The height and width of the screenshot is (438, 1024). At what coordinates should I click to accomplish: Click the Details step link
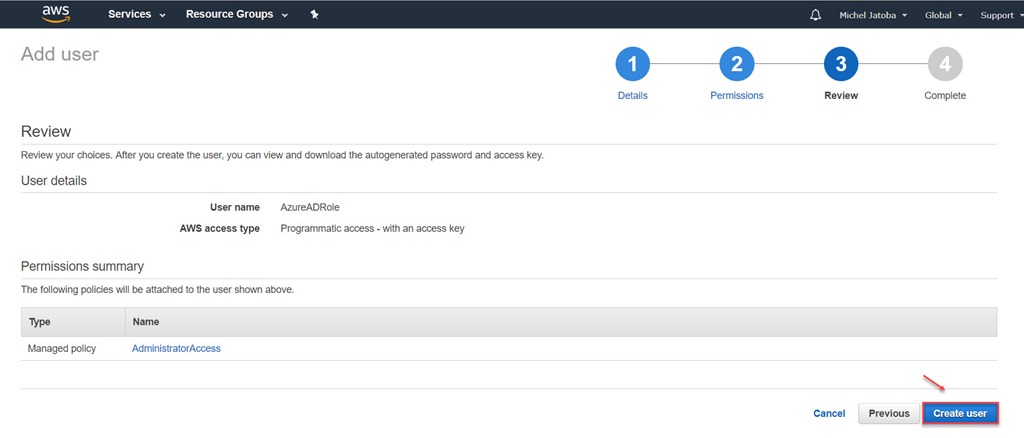pyautogui.click(x=632, y=95)
